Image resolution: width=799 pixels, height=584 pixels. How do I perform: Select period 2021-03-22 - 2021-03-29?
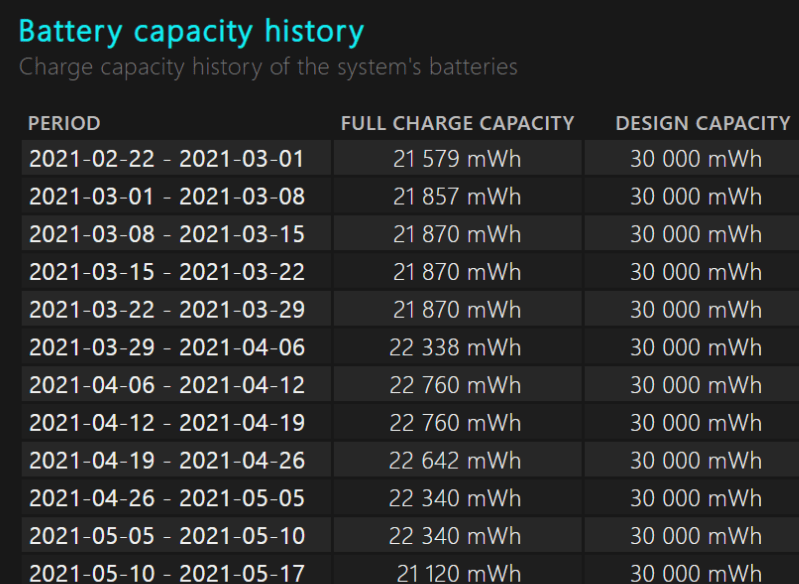[x=167, y=309]
